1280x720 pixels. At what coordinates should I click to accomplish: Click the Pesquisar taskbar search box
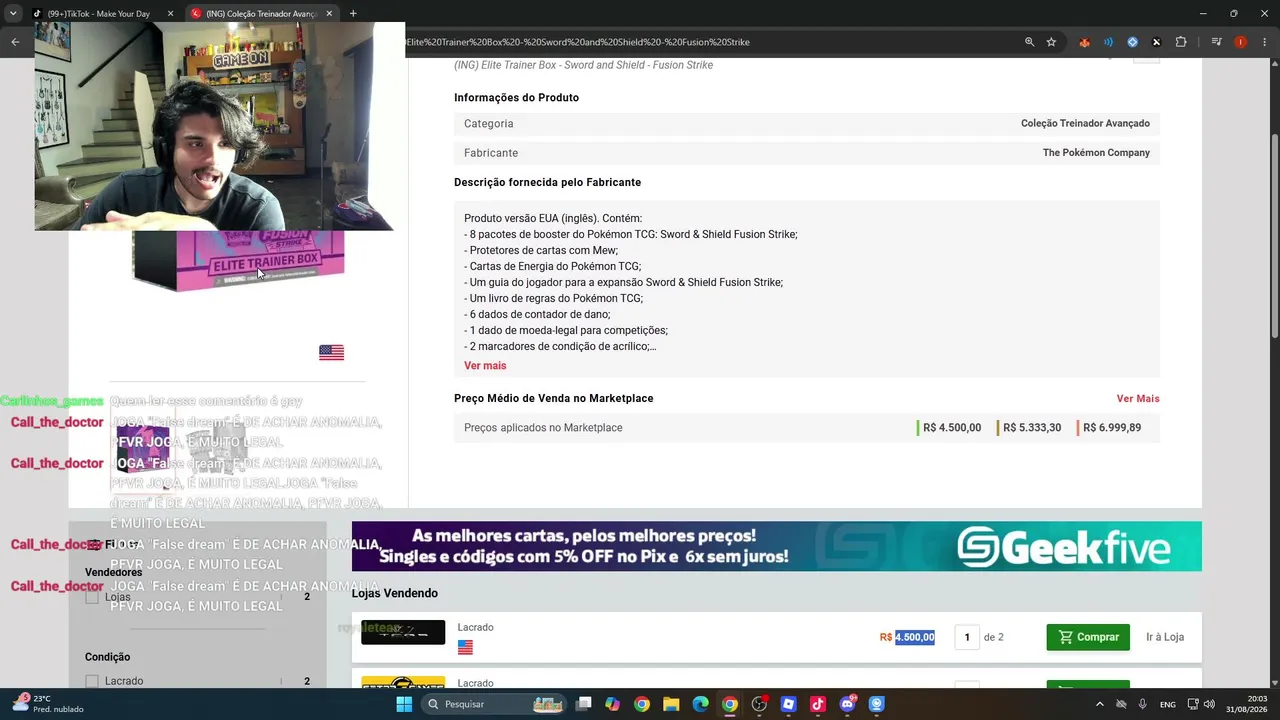click(x=493, y=704)
